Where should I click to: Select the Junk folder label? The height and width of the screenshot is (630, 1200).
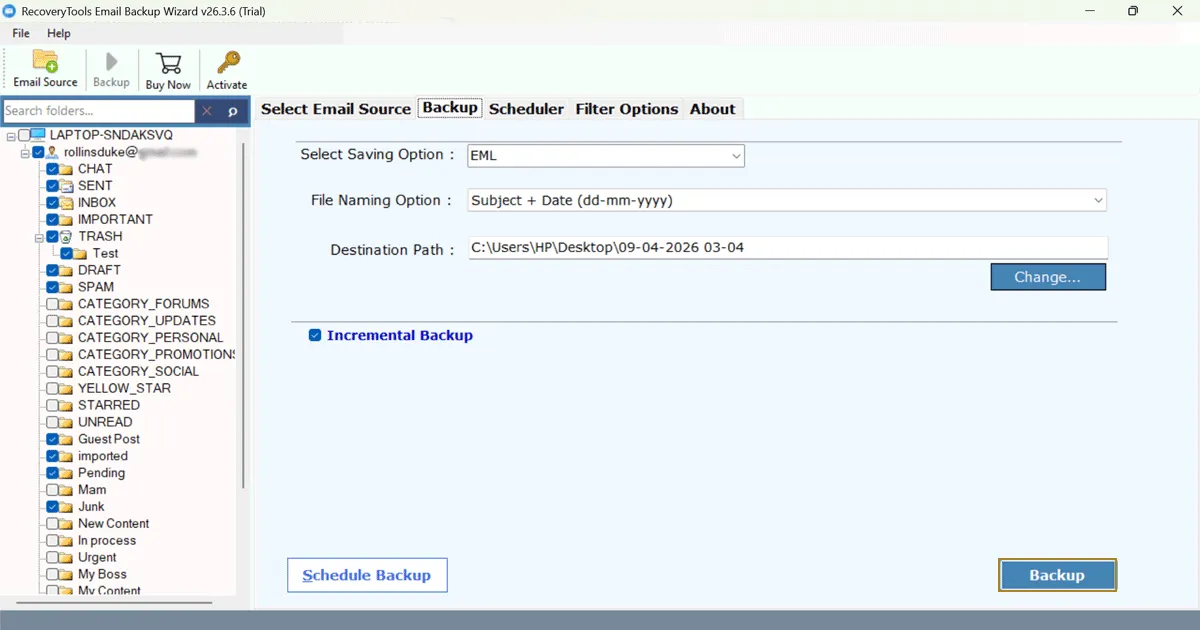click(x=91, y=507)
